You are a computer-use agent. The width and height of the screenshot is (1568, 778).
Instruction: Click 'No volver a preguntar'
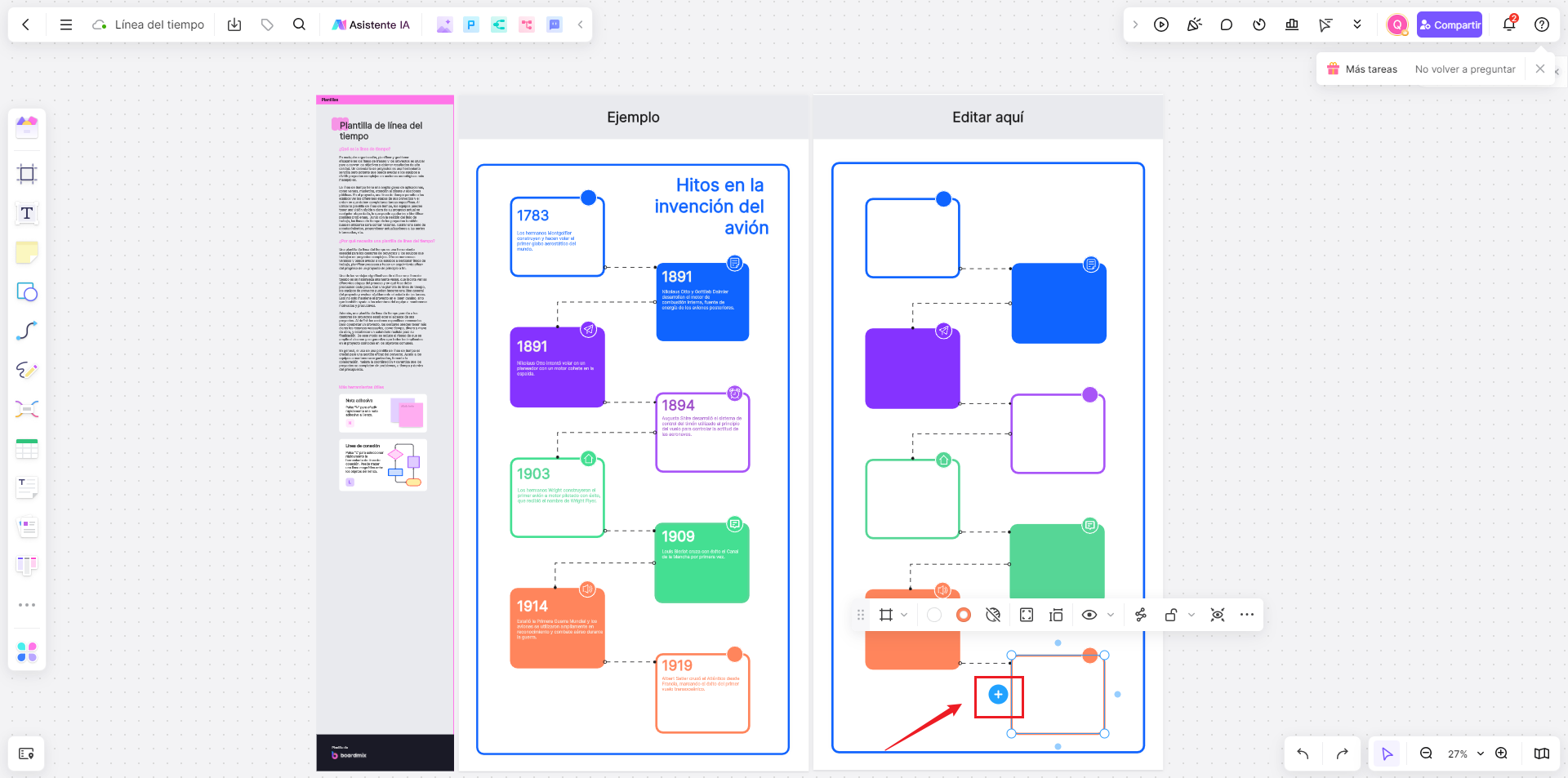pyautogui.click(x=1465, y=69)
